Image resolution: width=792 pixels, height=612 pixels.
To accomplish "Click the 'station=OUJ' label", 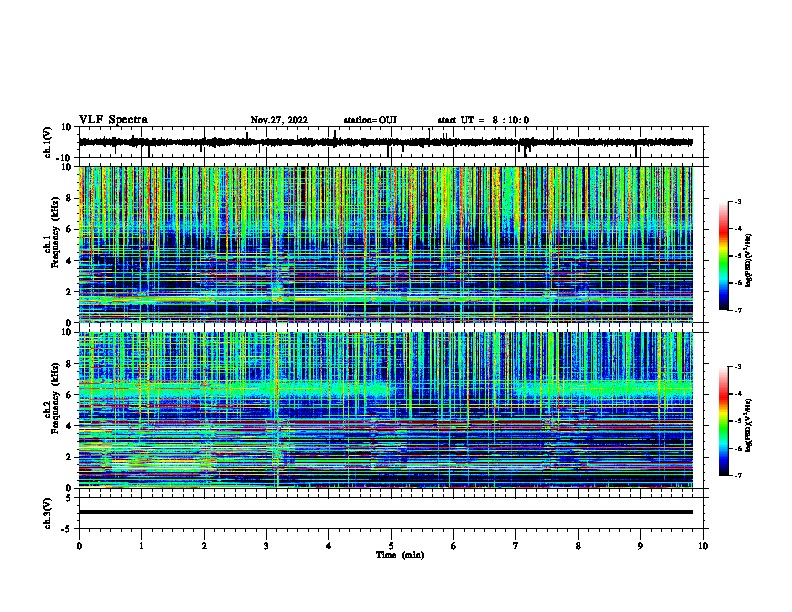I will pos(370,120).
